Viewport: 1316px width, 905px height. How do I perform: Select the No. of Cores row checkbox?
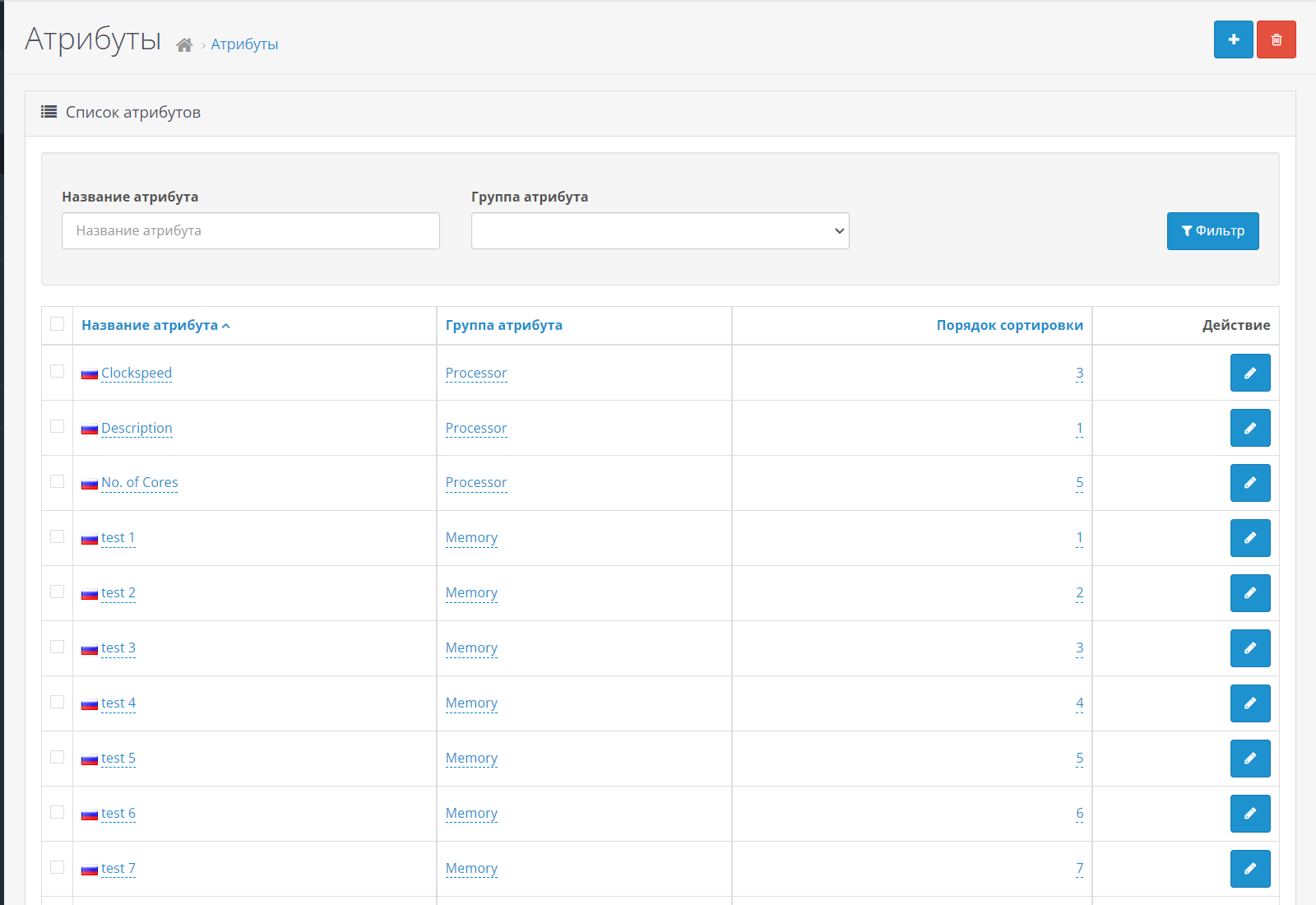pyautogui.click(x=57, y=481)
